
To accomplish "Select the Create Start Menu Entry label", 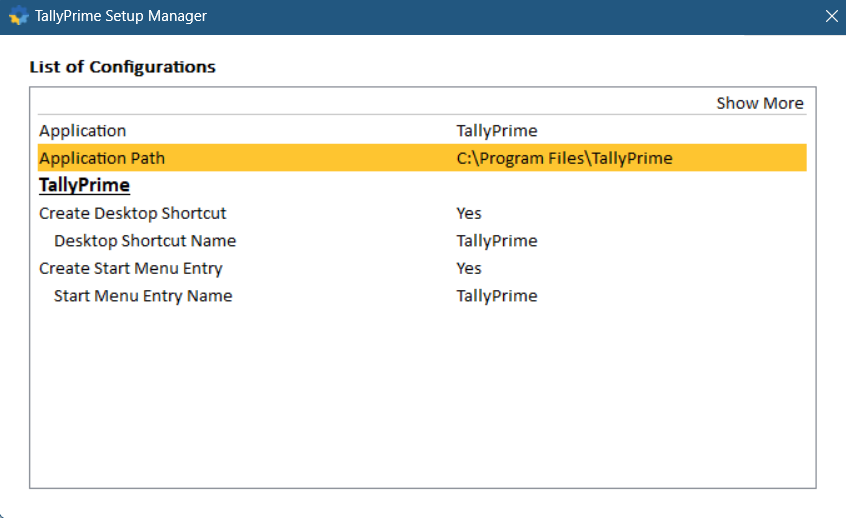I will click(131, 268).
